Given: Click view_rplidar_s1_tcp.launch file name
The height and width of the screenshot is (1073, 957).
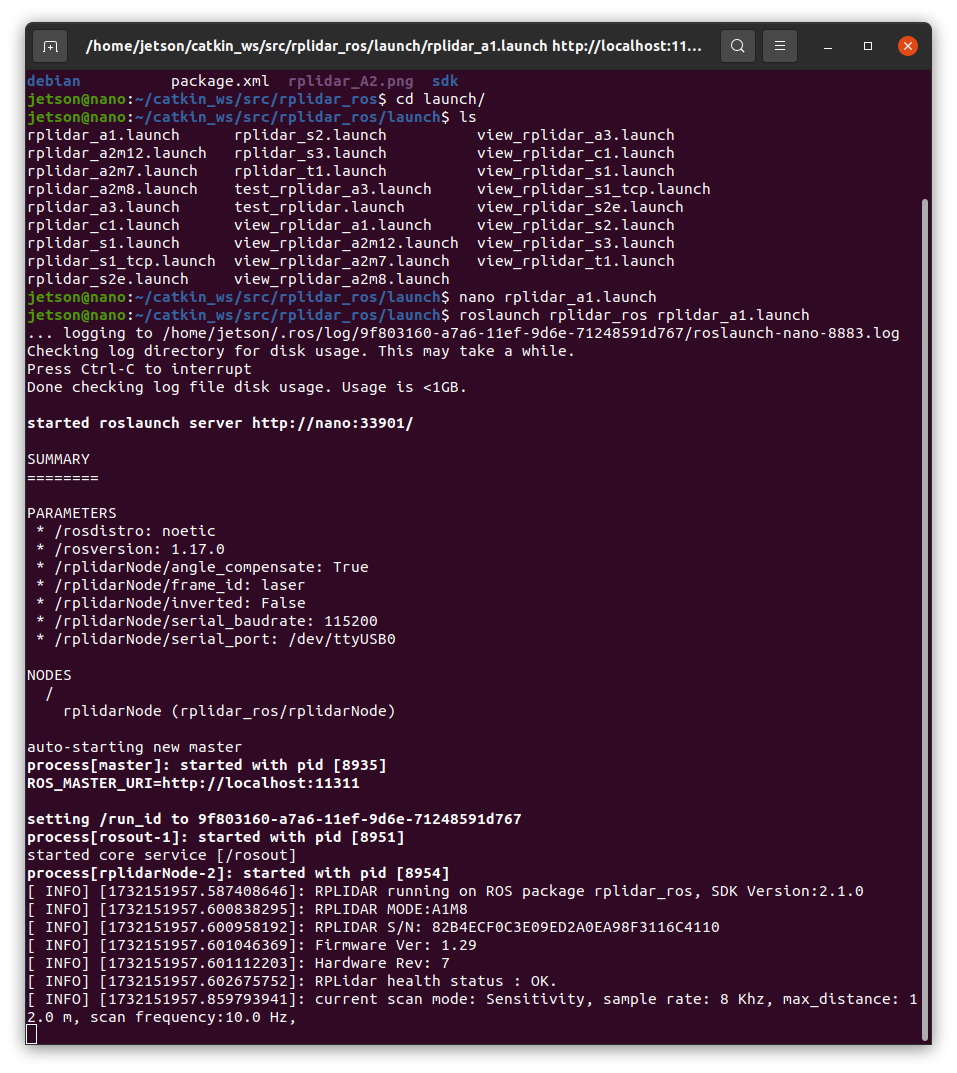Looking at the screenshot, I should [594, 190].
